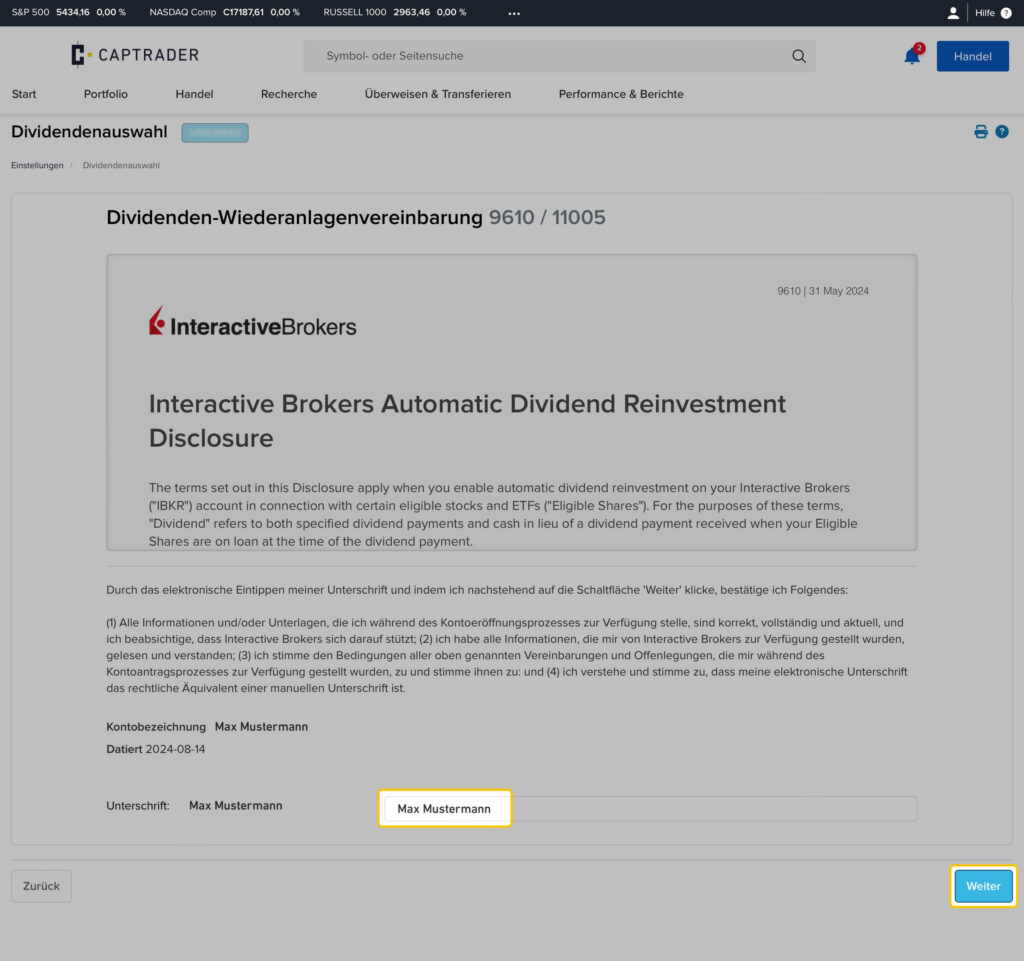Viewport: 1024px width, 961px height.
Task: Click the signature input field
Action: (650, 808)
